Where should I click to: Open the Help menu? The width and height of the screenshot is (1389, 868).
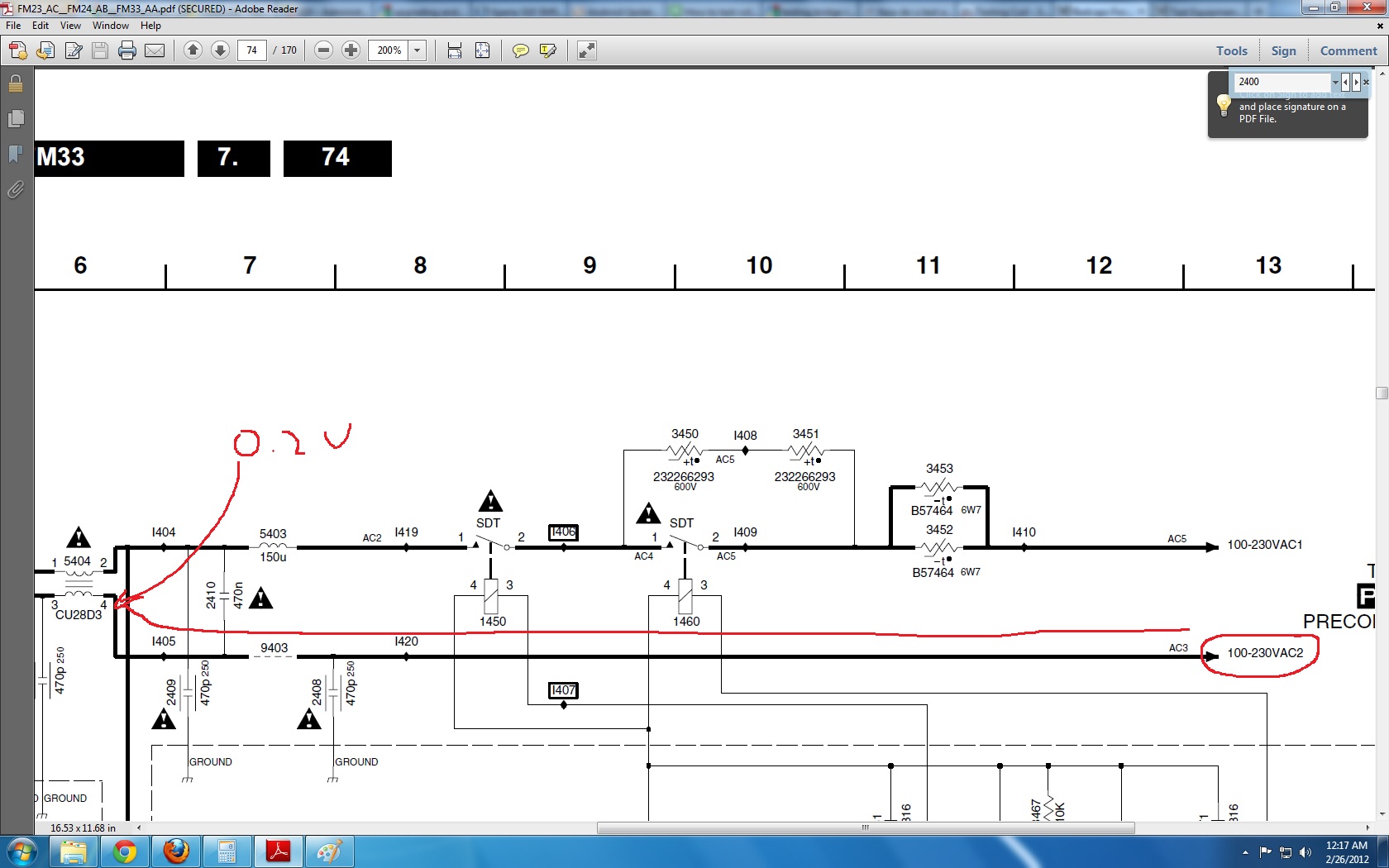pyautogui.click(x=150, y=26)
